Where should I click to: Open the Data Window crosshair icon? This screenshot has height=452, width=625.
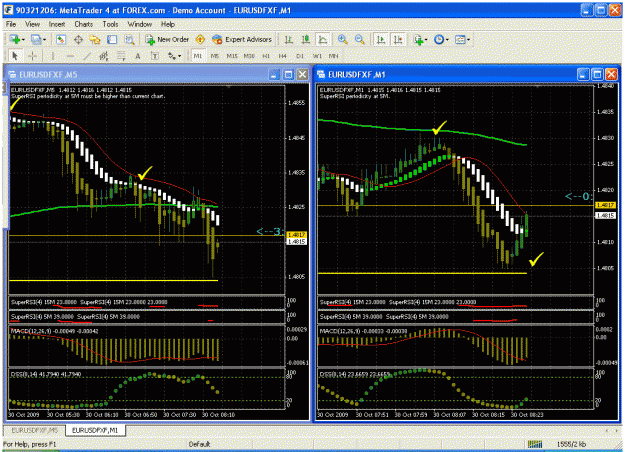78,39
